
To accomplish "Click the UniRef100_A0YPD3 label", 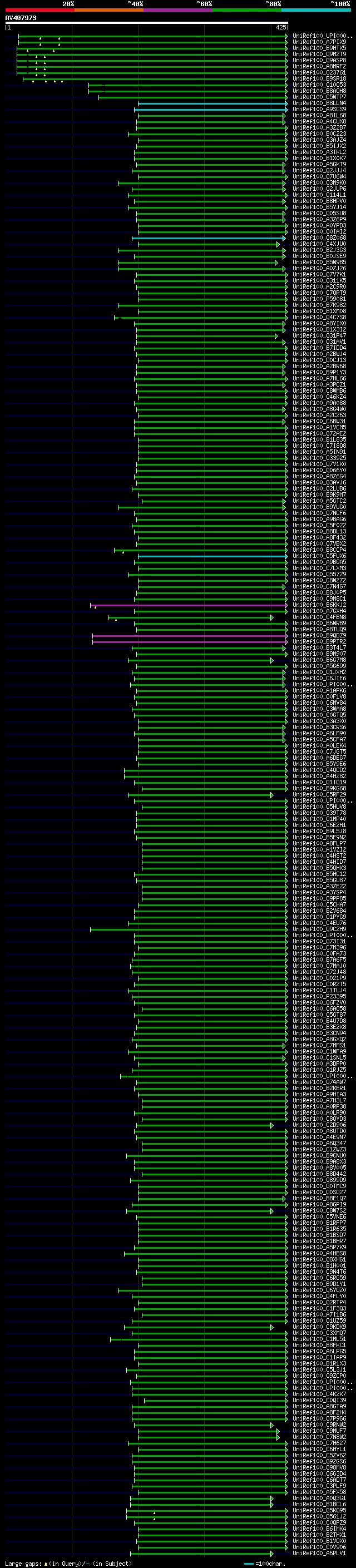I will [319, 226].
